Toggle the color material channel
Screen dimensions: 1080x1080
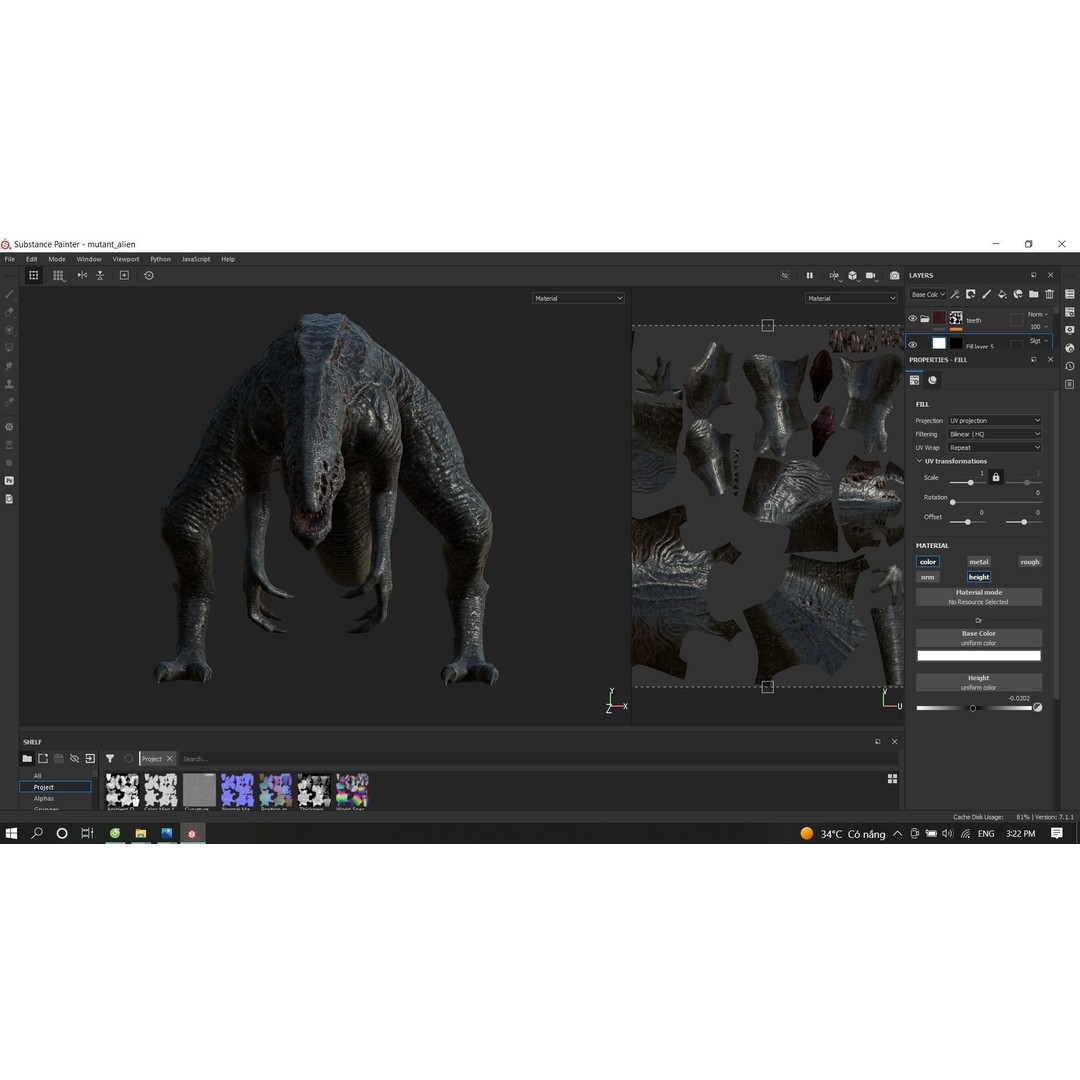[928, 562]
